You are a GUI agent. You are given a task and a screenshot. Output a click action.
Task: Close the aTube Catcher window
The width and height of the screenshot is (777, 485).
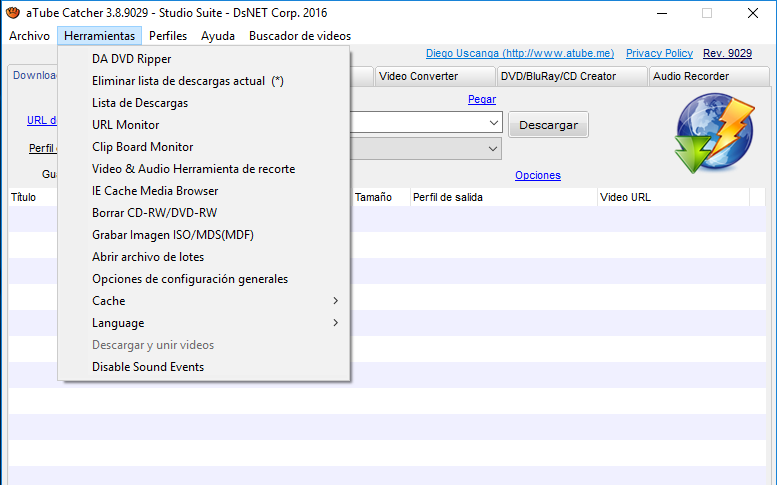click(753, 13)
